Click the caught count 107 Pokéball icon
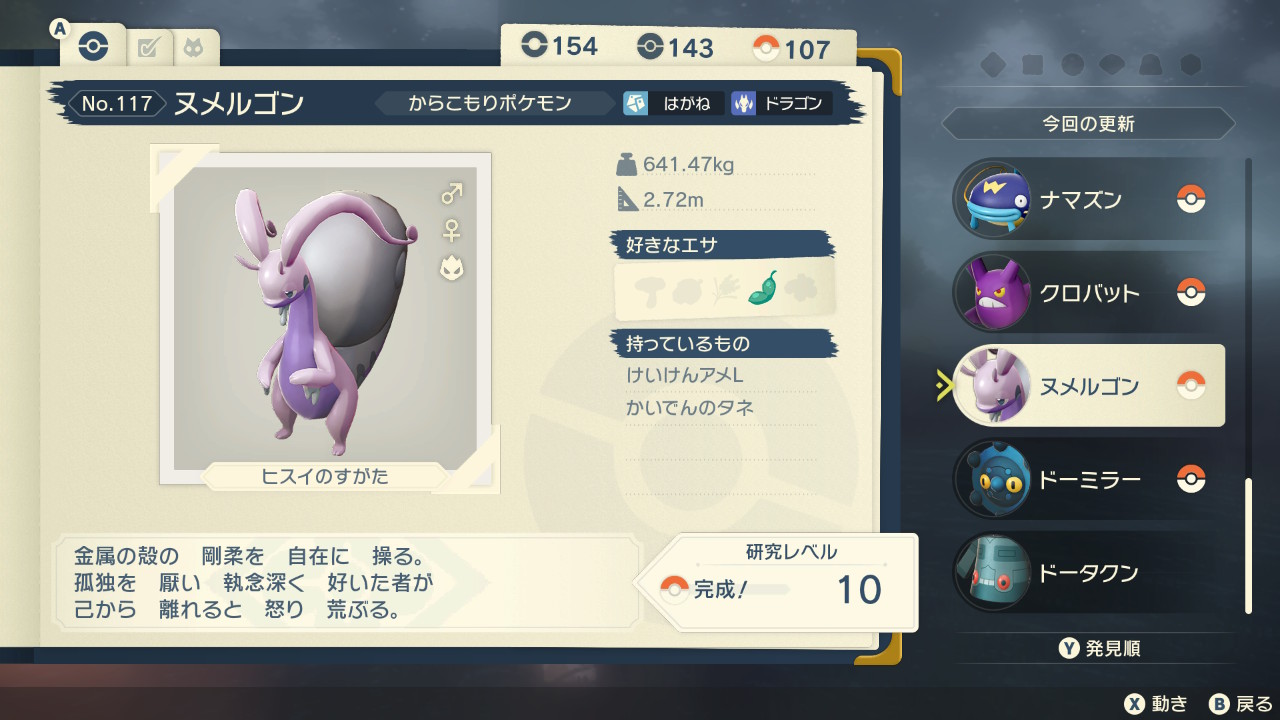Screen dimensions: 1280x720 765,48
